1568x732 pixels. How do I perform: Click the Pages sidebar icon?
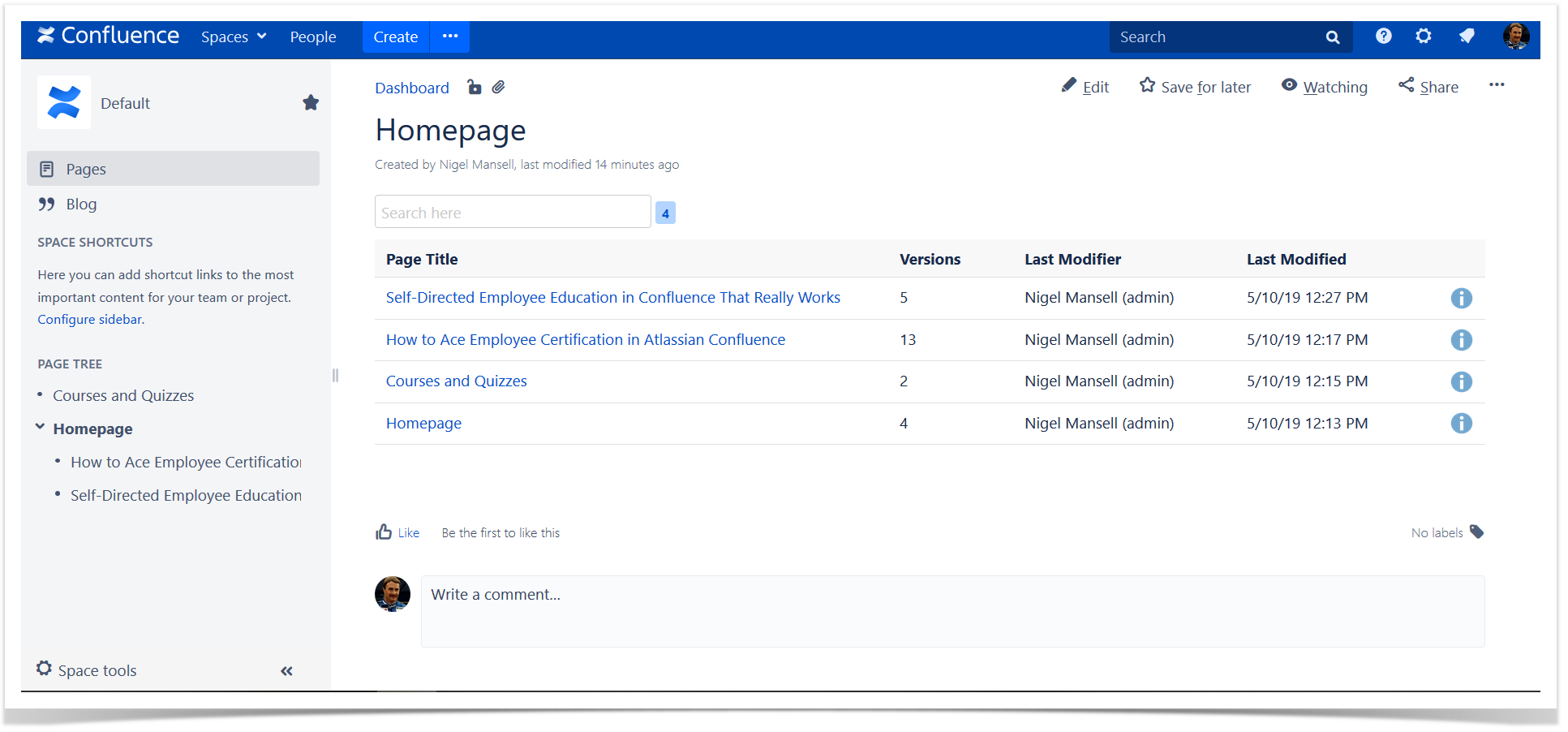pos(47,169)
